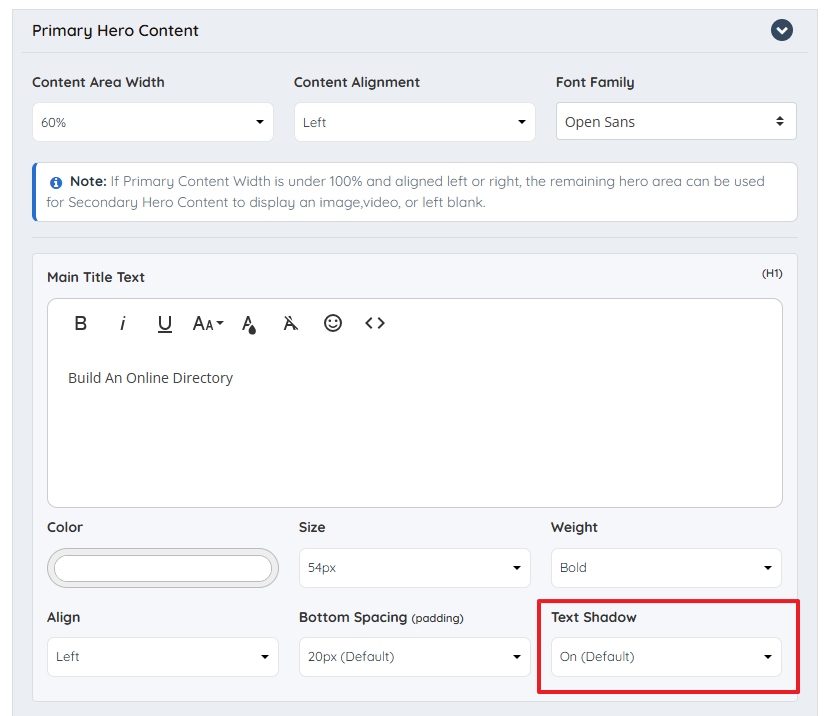Open the Align dropdown under Main Title
This screenshot has height=716, width=830.
[x=163, y=657]
